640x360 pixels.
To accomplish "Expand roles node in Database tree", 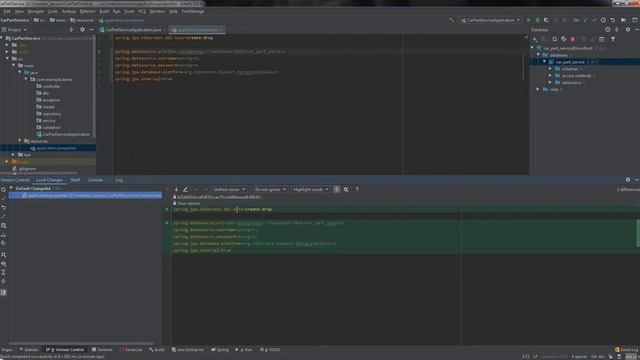I will coord(538,89).
